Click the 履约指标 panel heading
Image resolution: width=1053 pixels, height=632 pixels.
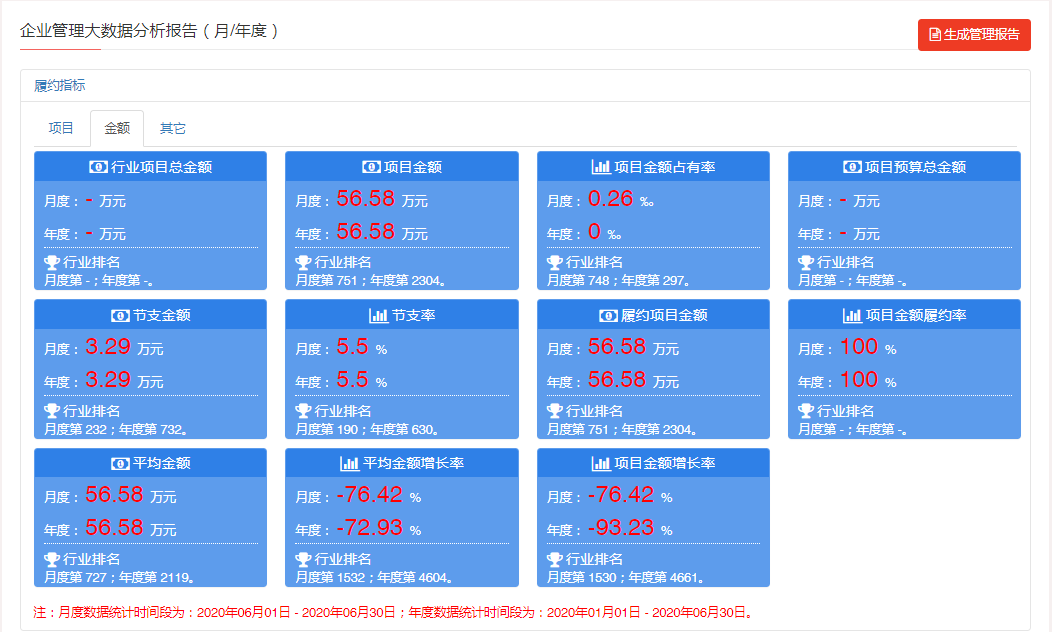(60, 86)
